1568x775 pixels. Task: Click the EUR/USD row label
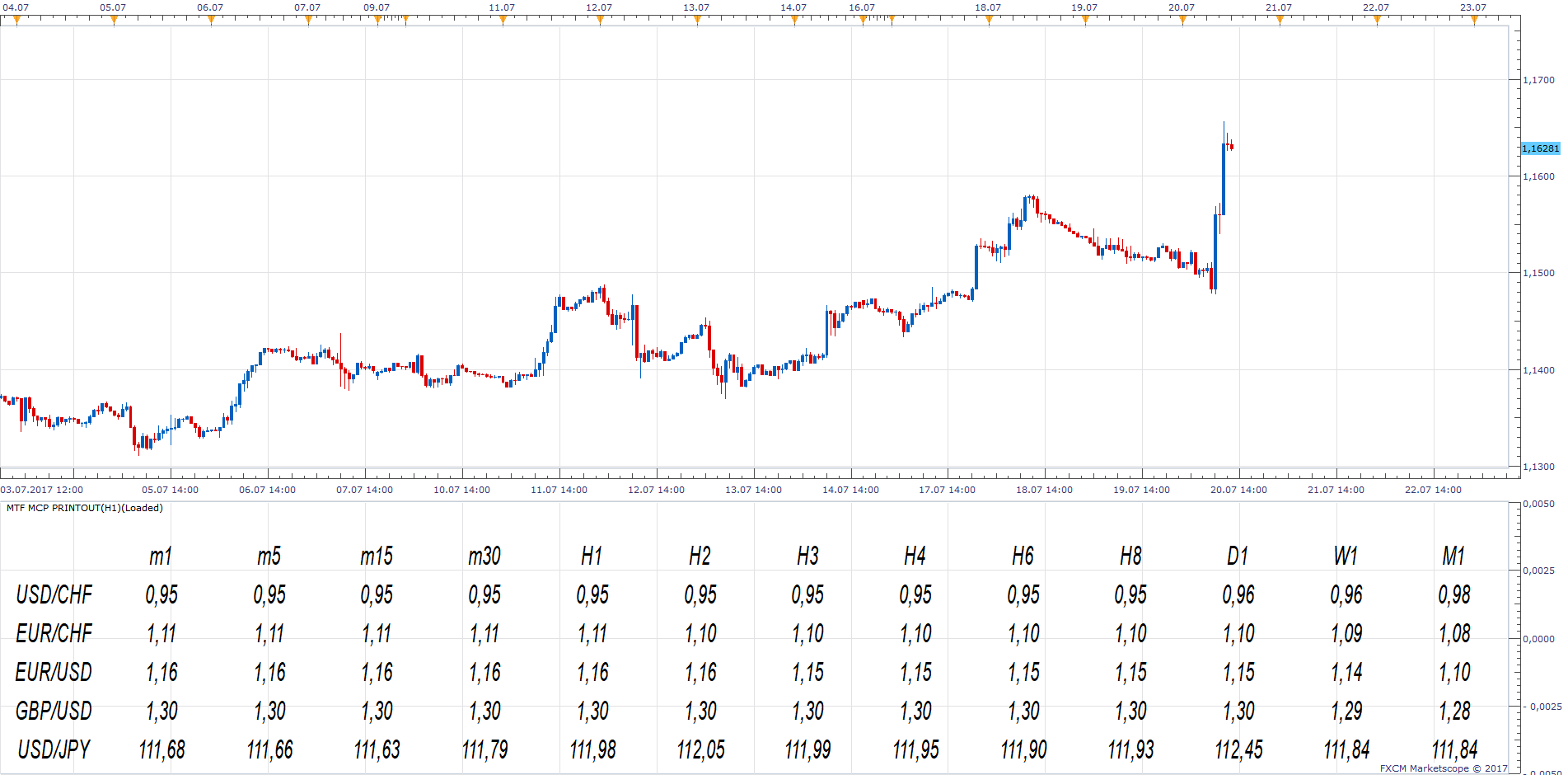[54, 673]
